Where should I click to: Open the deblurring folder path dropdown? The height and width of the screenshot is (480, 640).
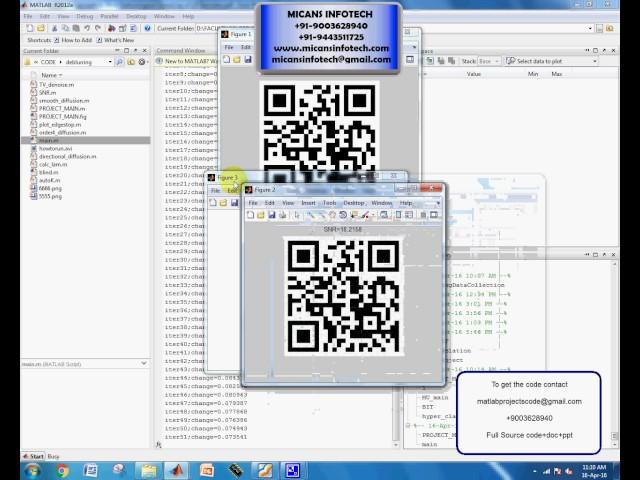(110, 62)
